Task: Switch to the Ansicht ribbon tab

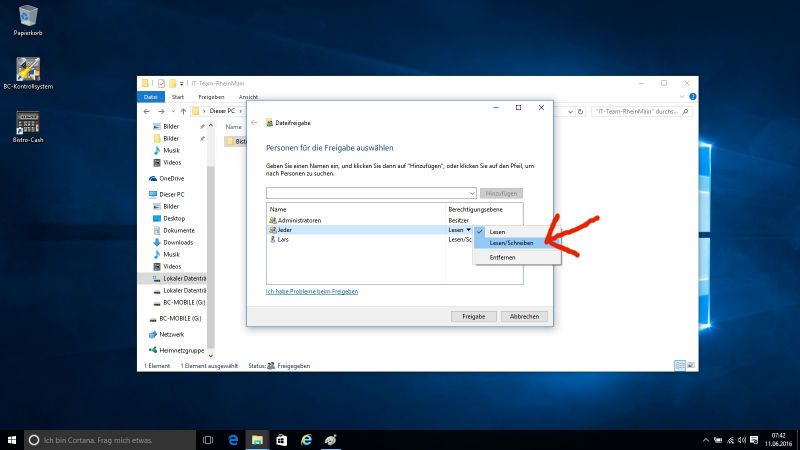Action: (248, 97)
